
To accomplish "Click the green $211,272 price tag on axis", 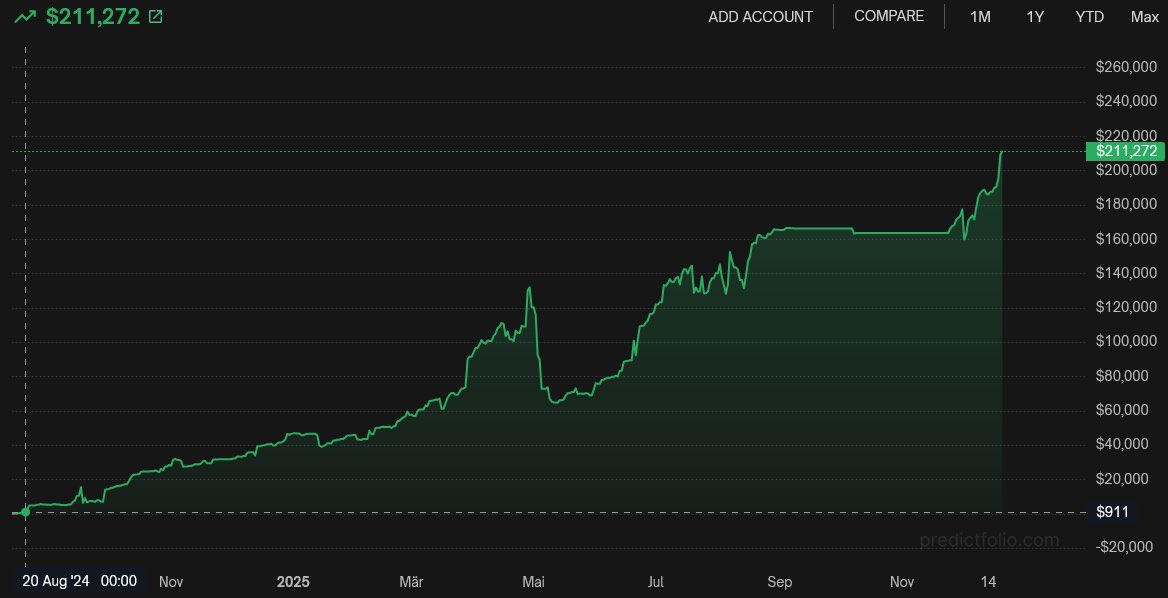I will pyautogui.click(x=1125, y=151).
